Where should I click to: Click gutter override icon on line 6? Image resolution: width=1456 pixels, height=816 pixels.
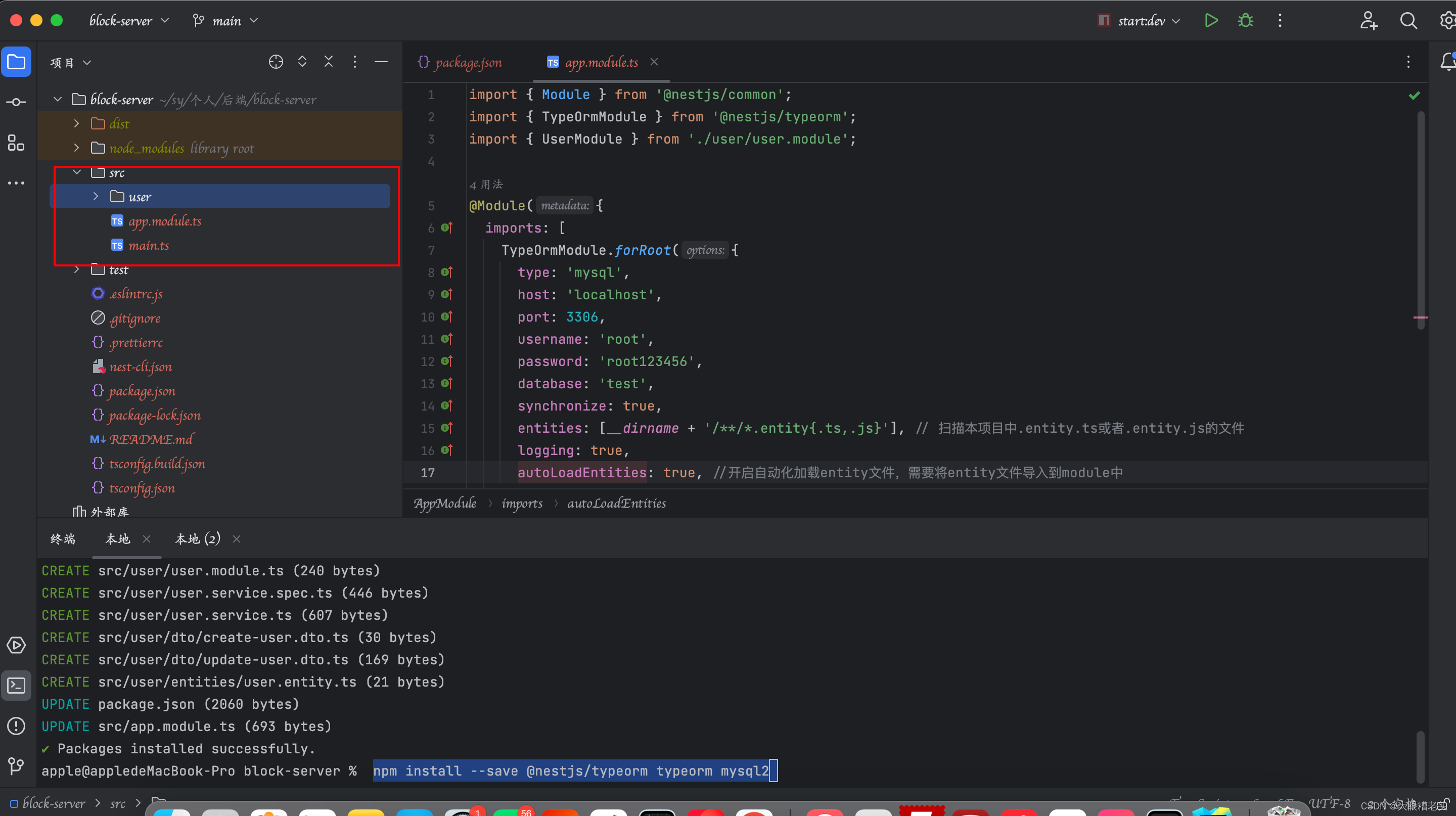(446, 228)
